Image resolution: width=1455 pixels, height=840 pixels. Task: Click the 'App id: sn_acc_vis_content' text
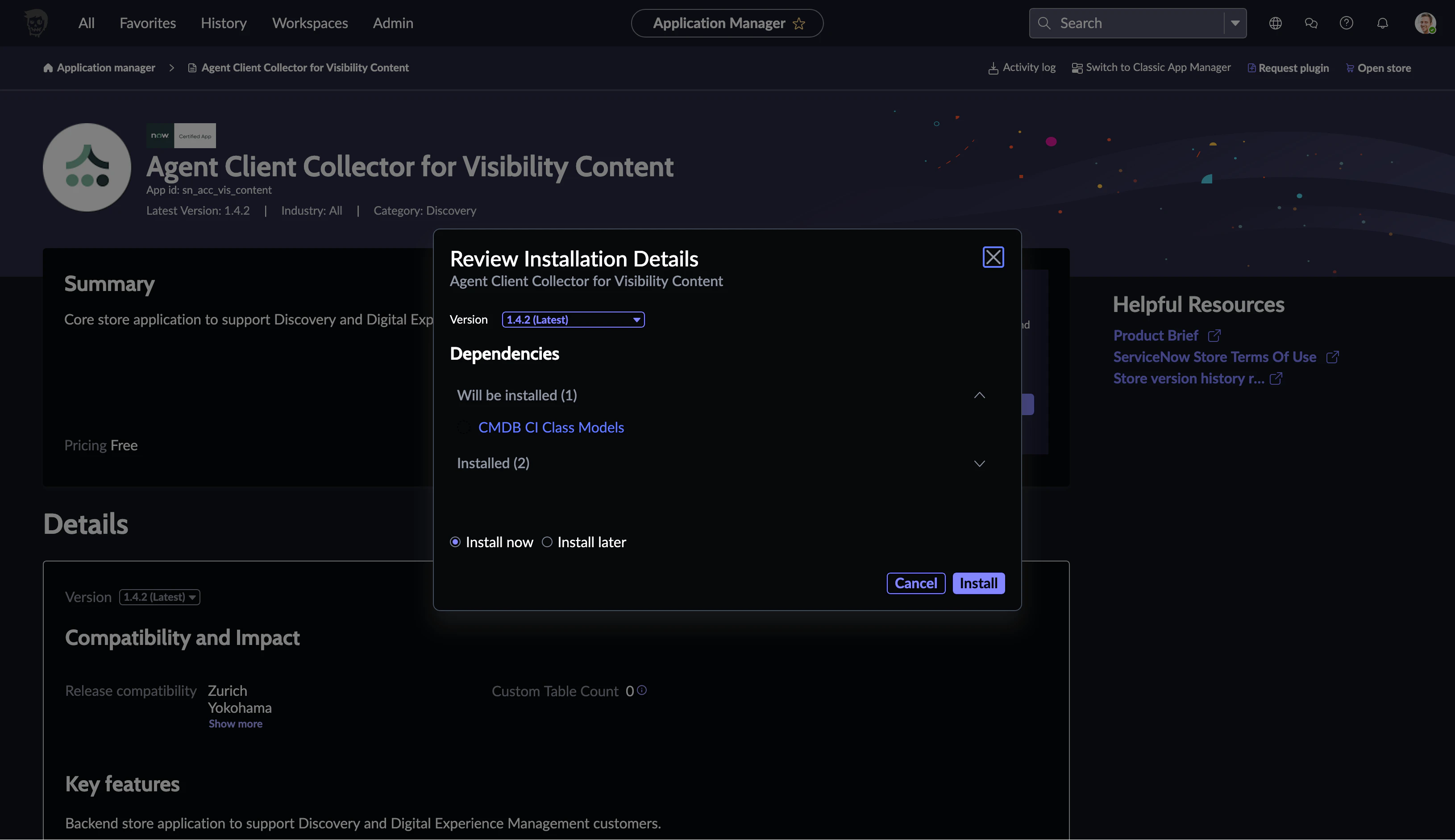(209, 190)
